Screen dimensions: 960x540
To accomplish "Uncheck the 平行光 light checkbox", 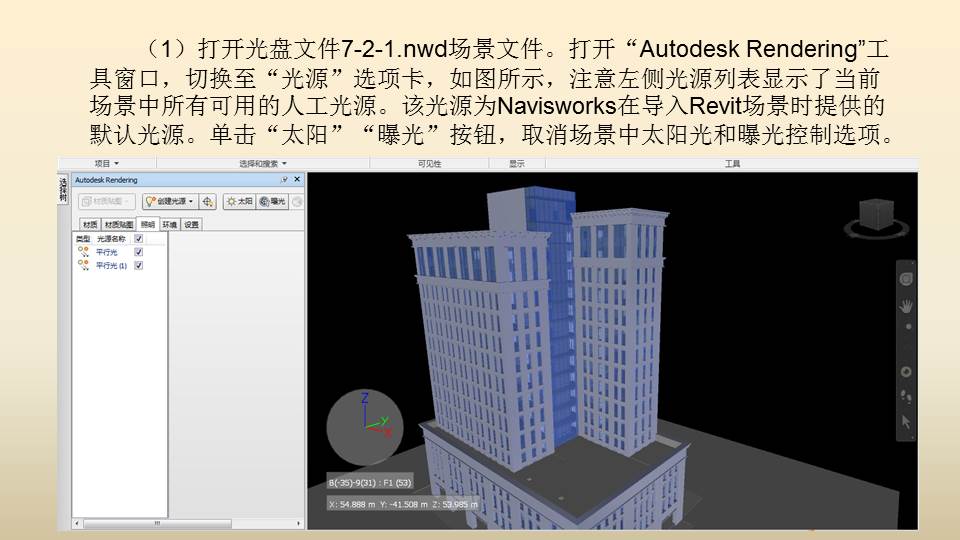I will [139, 252].
